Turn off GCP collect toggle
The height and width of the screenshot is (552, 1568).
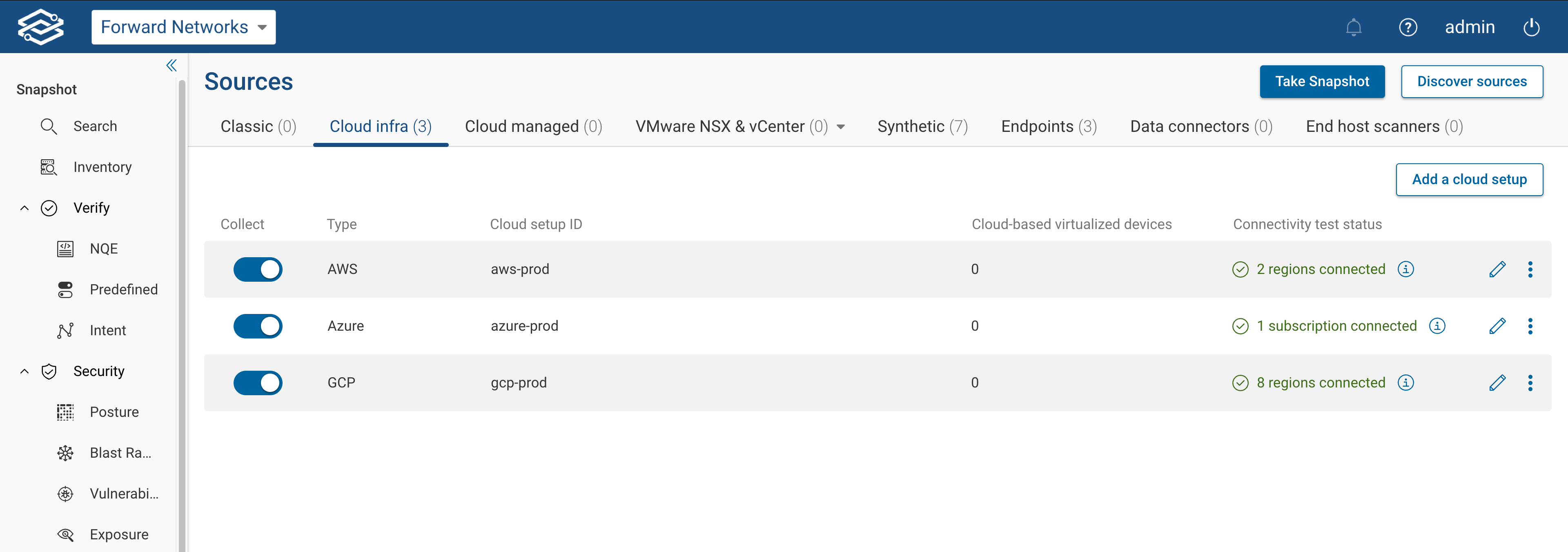click(258, 383)
